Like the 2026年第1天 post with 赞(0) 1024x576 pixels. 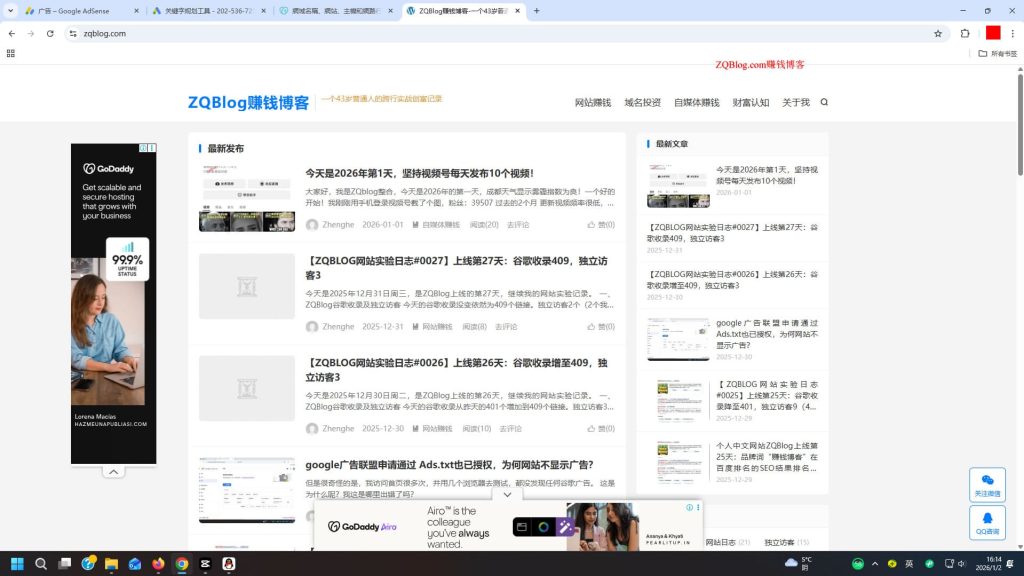(x=601, y=225)
